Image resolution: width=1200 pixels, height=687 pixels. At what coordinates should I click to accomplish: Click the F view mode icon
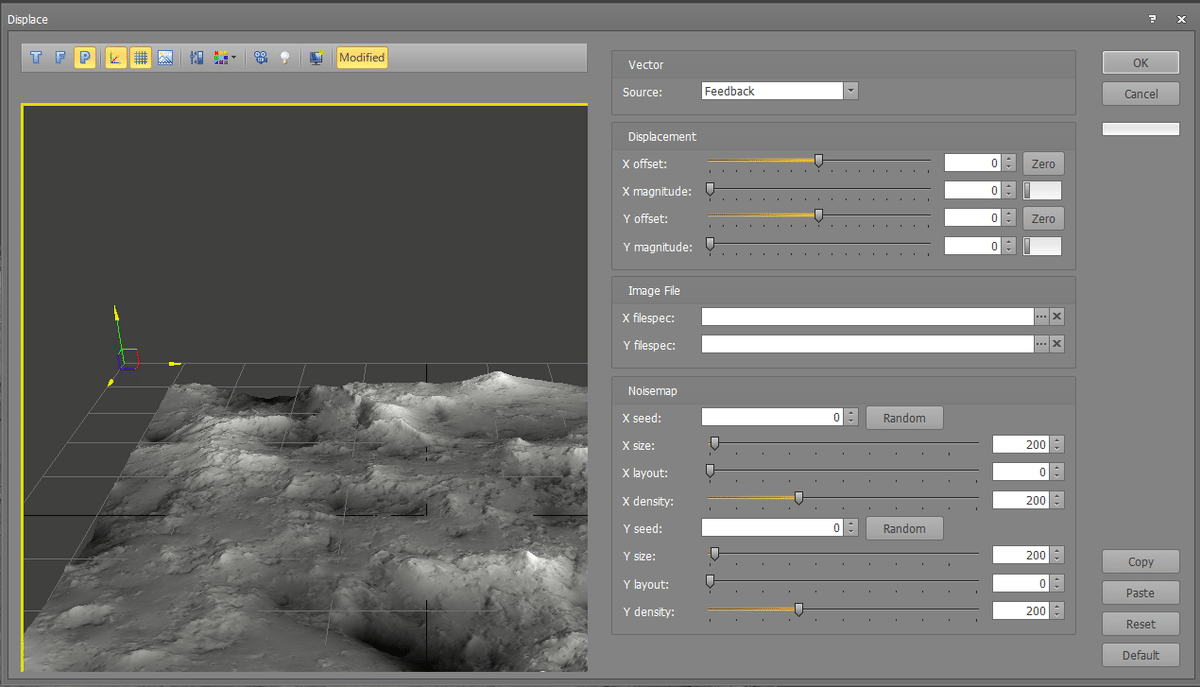61,58
